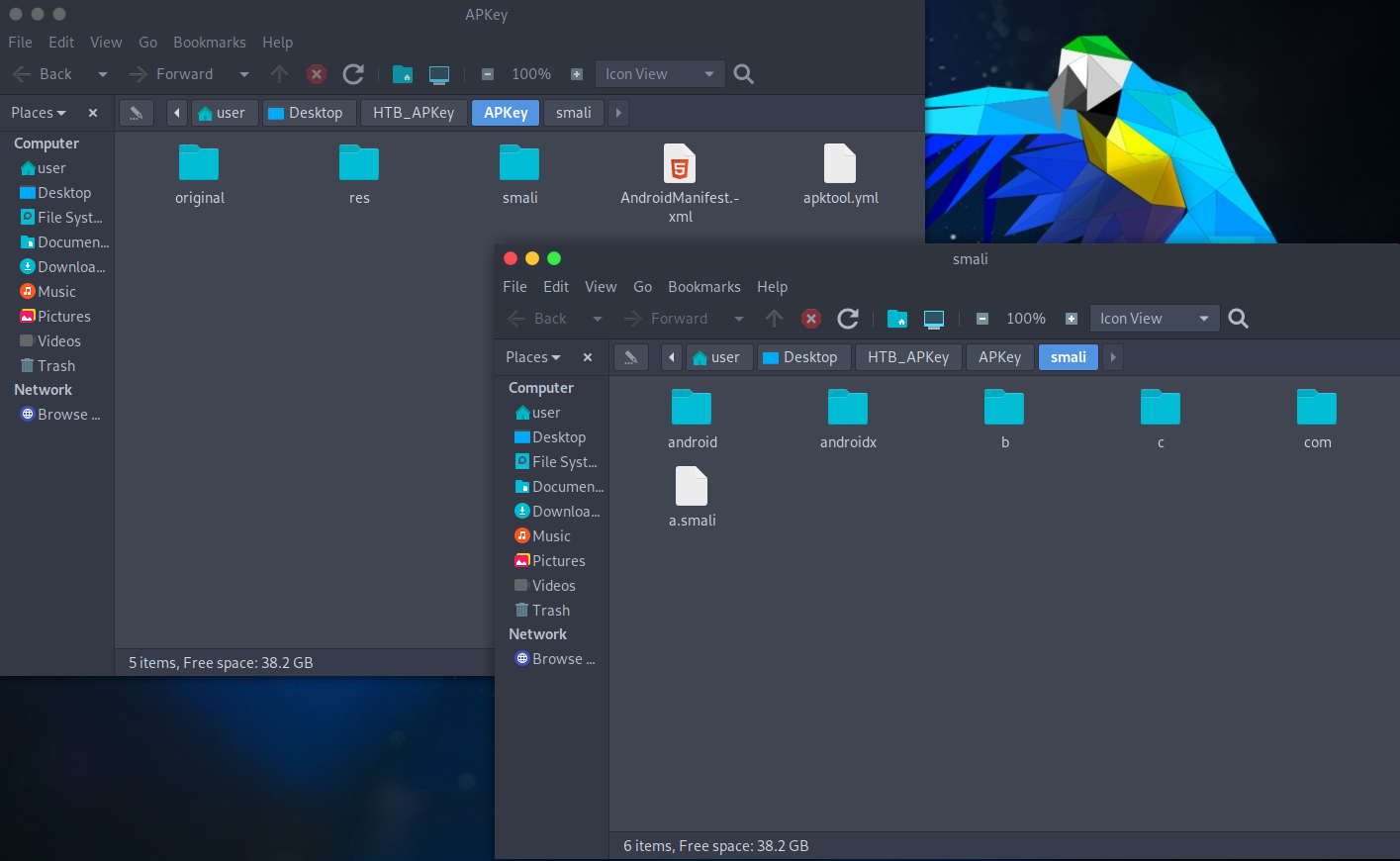
Task: Open Trash from the sidebar
Action: click(x=550, y=610)
